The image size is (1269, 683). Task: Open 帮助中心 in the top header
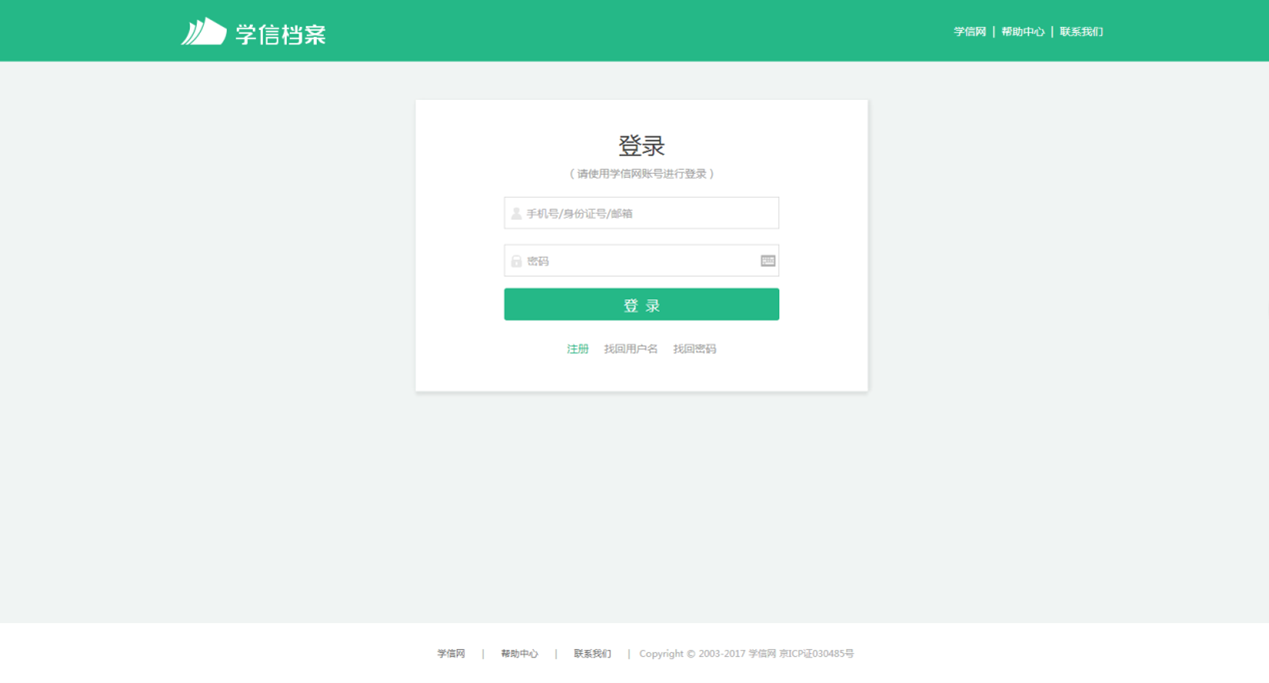(1022, 32)
